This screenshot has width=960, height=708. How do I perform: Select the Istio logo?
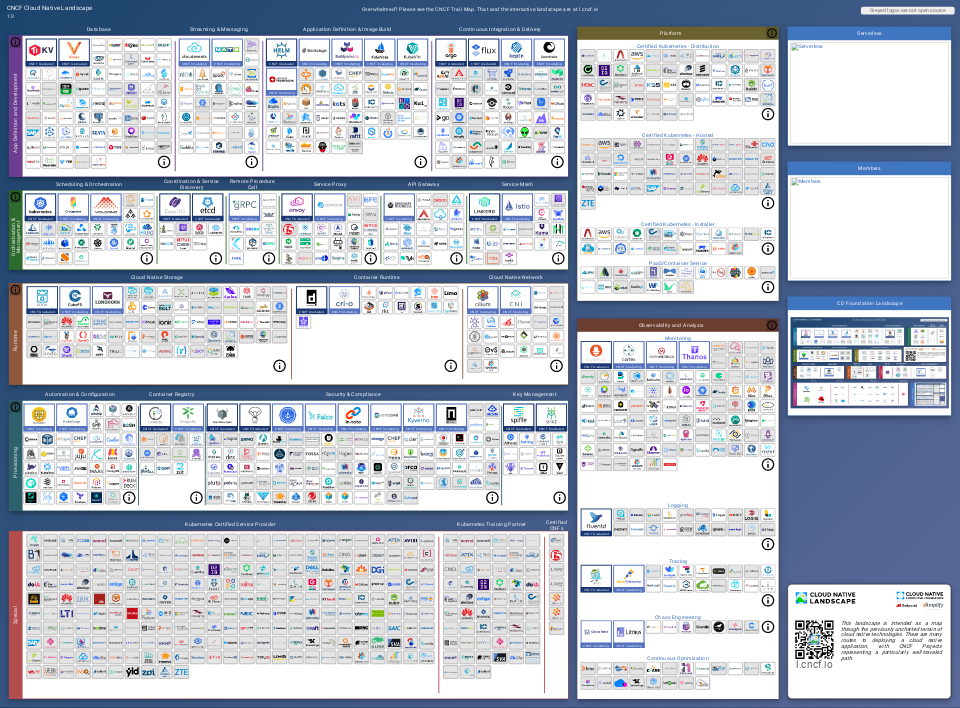[x=518, y=208]
